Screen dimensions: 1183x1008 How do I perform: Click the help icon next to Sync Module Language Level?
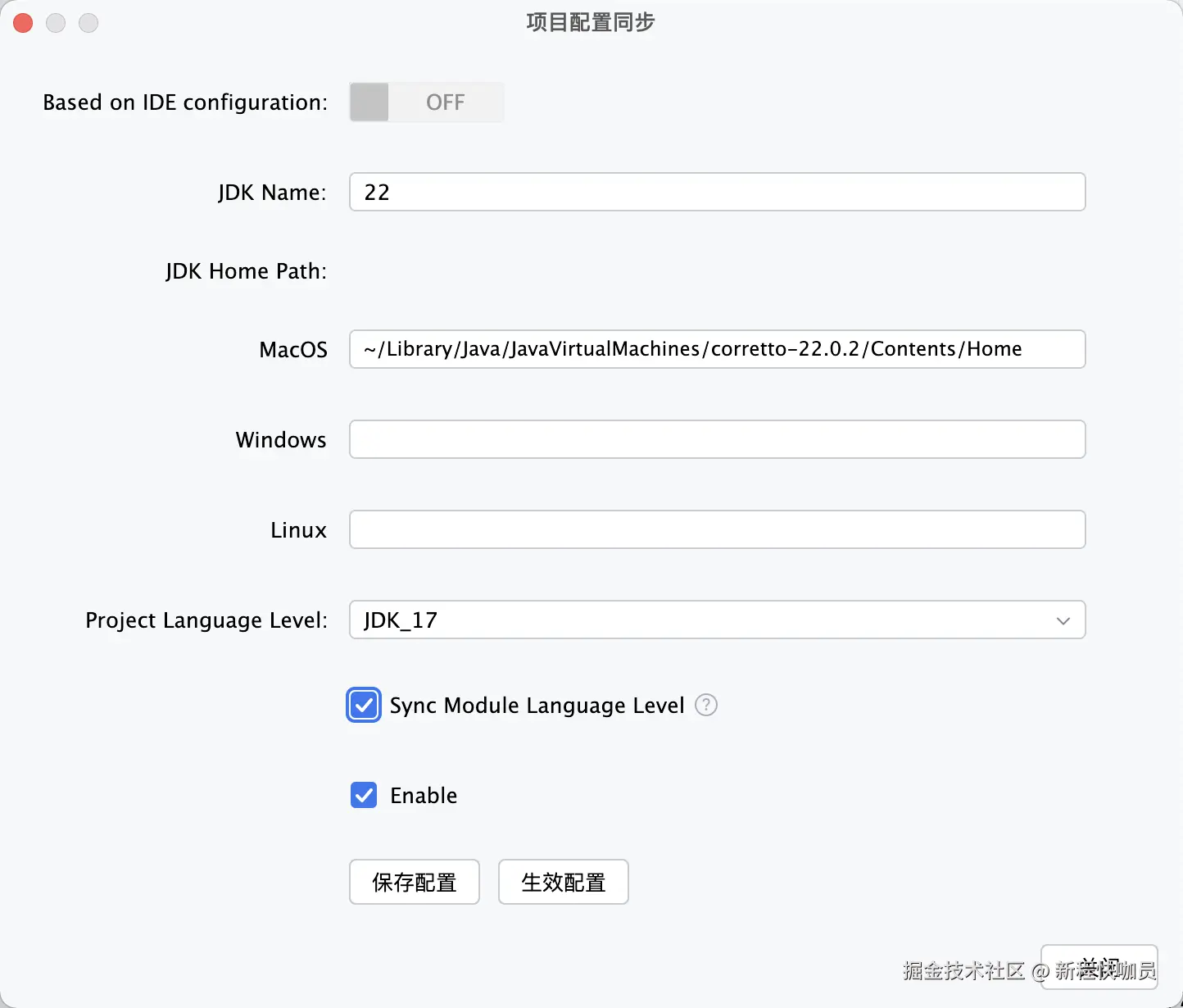(705, 705)
